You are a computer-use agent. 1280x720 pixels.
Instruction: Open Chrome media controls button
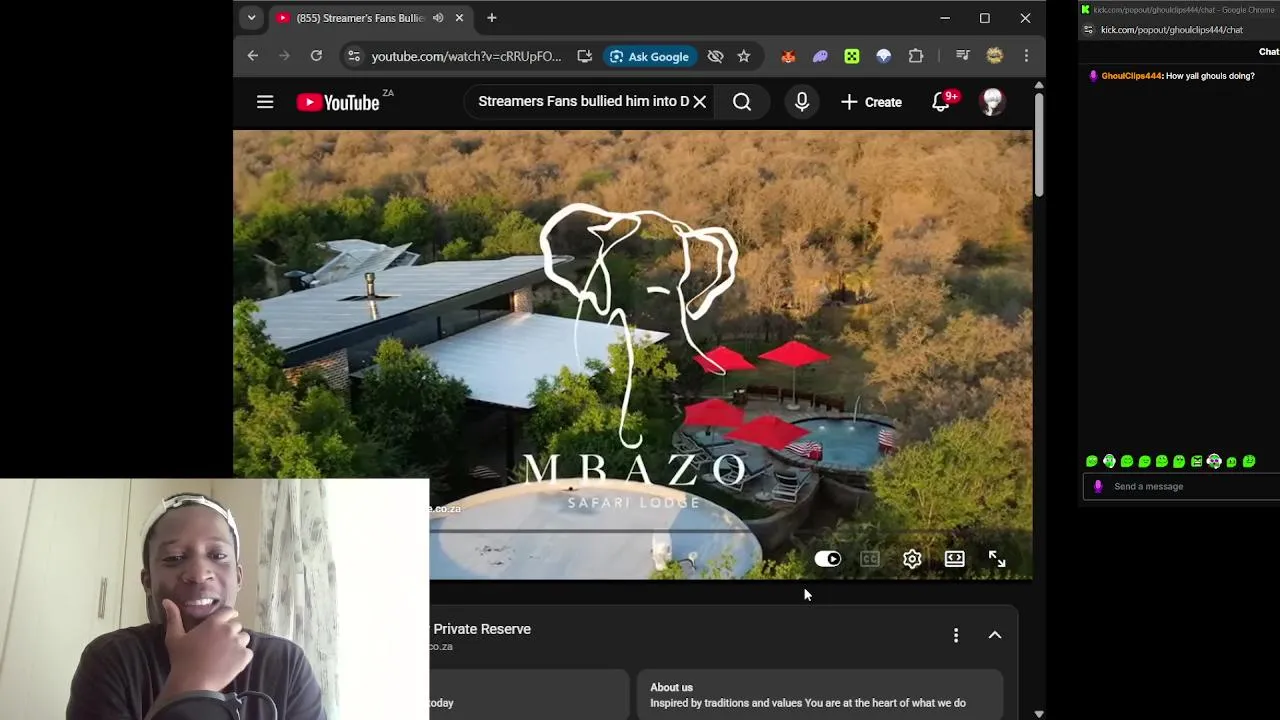962,57
